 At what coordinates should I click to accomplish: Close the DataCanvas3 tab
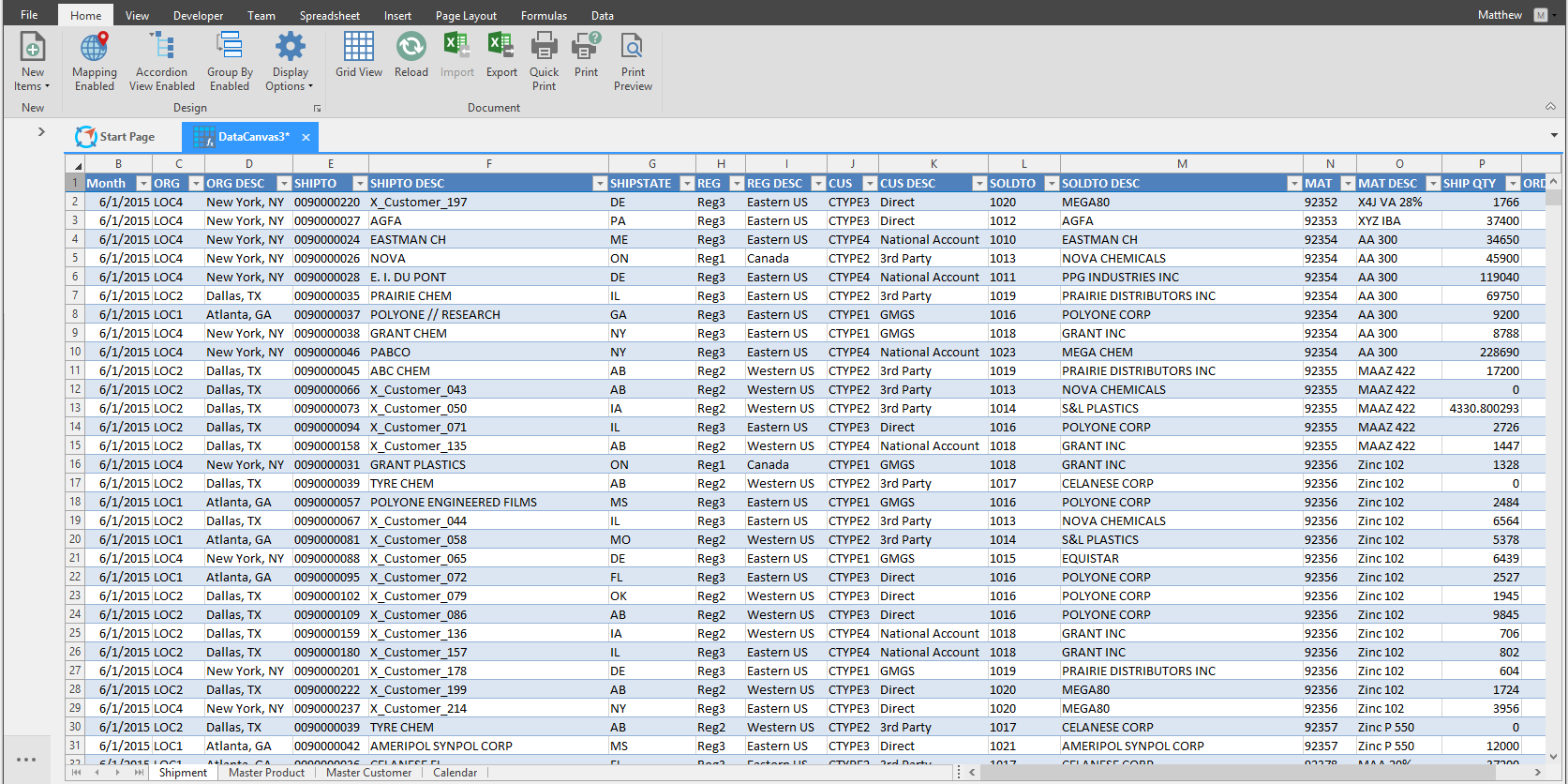pos(306,137)
